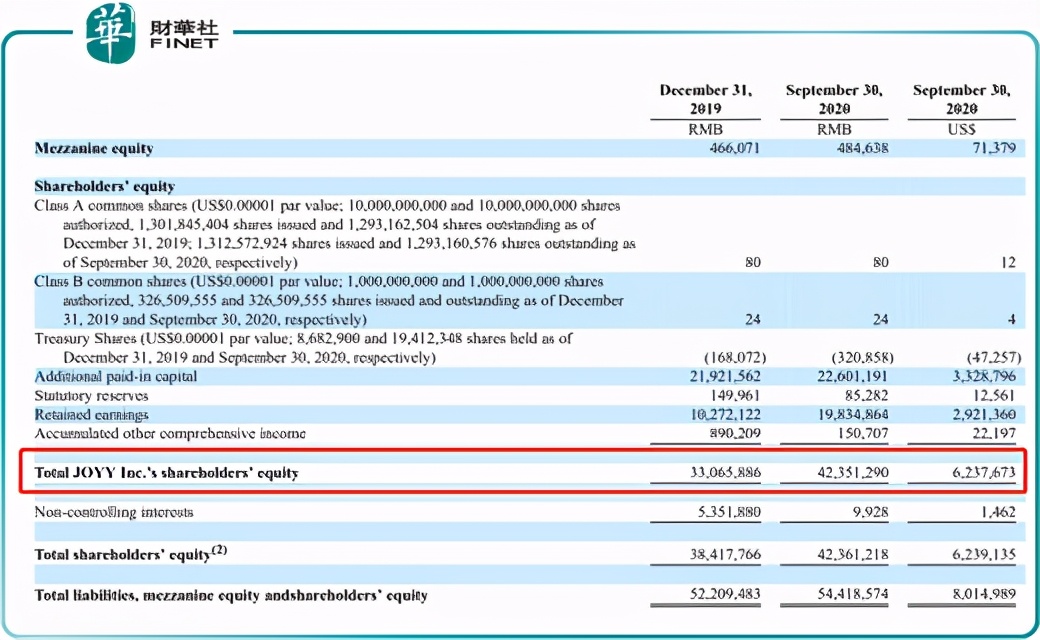Image resolution: width=1040 pixels, height=640 pixels.
Task: Click JOYY shareholders' equity value 33,065,886
Action: tap(725, 473)
